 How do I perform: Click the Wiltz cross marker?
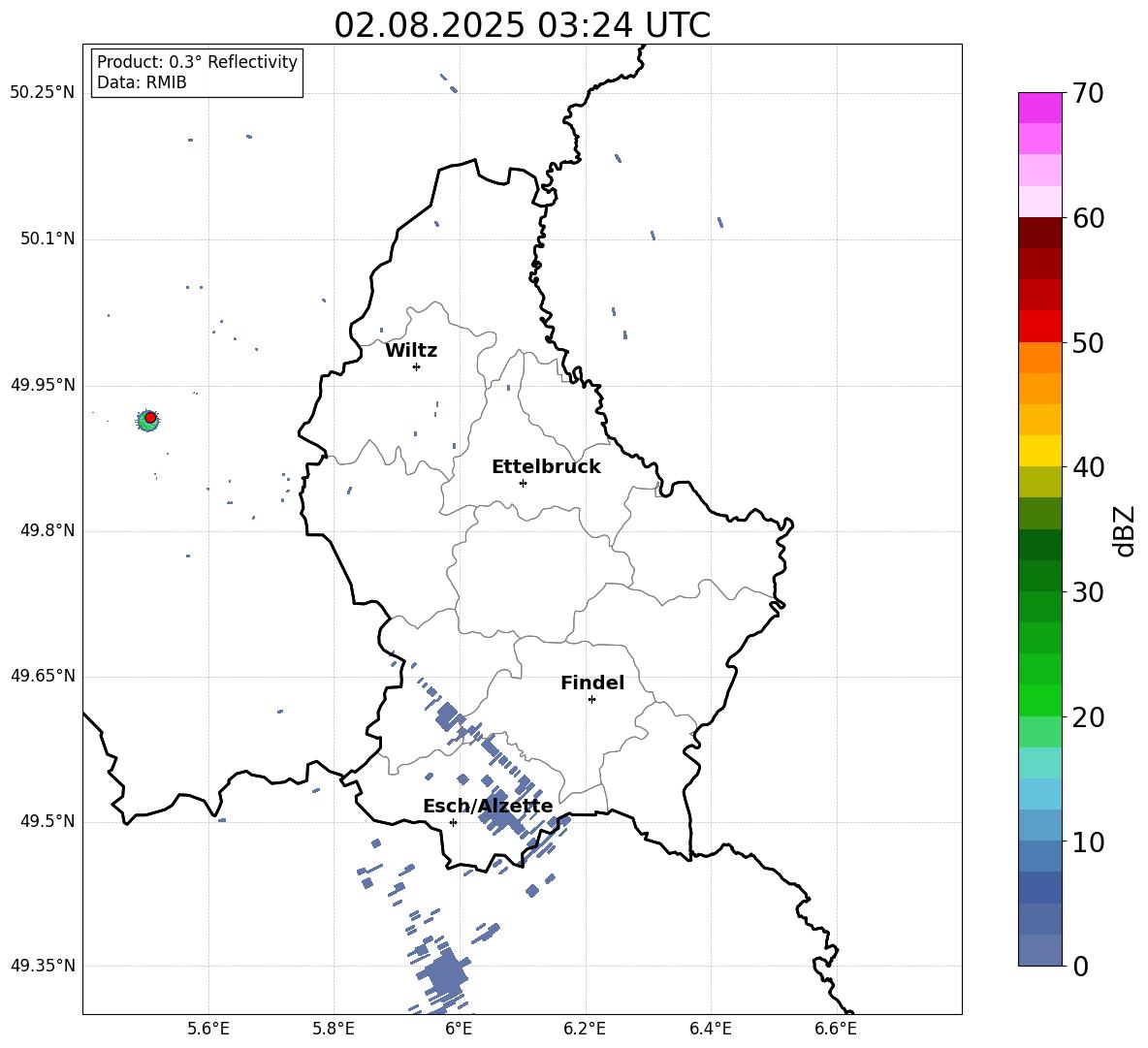416,366
